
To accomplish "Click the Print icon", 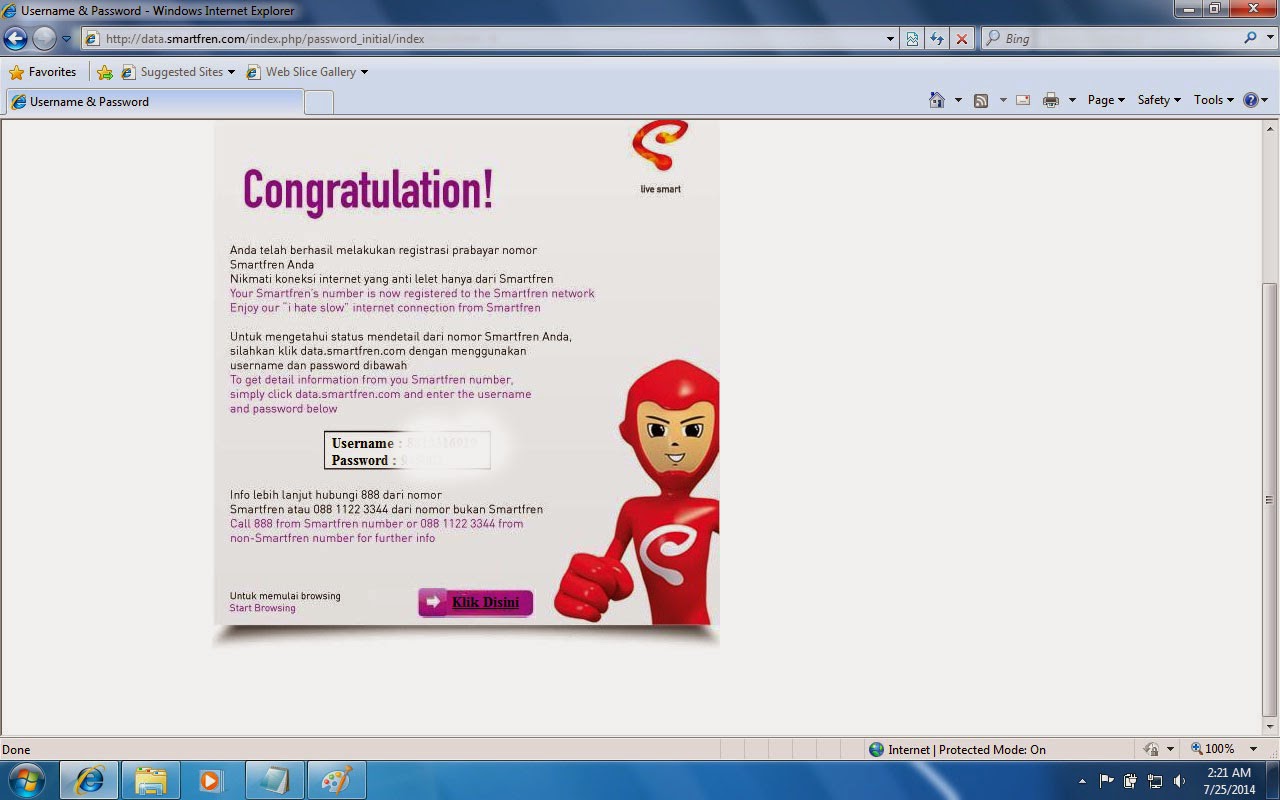I will click(x=1051, y=100).
